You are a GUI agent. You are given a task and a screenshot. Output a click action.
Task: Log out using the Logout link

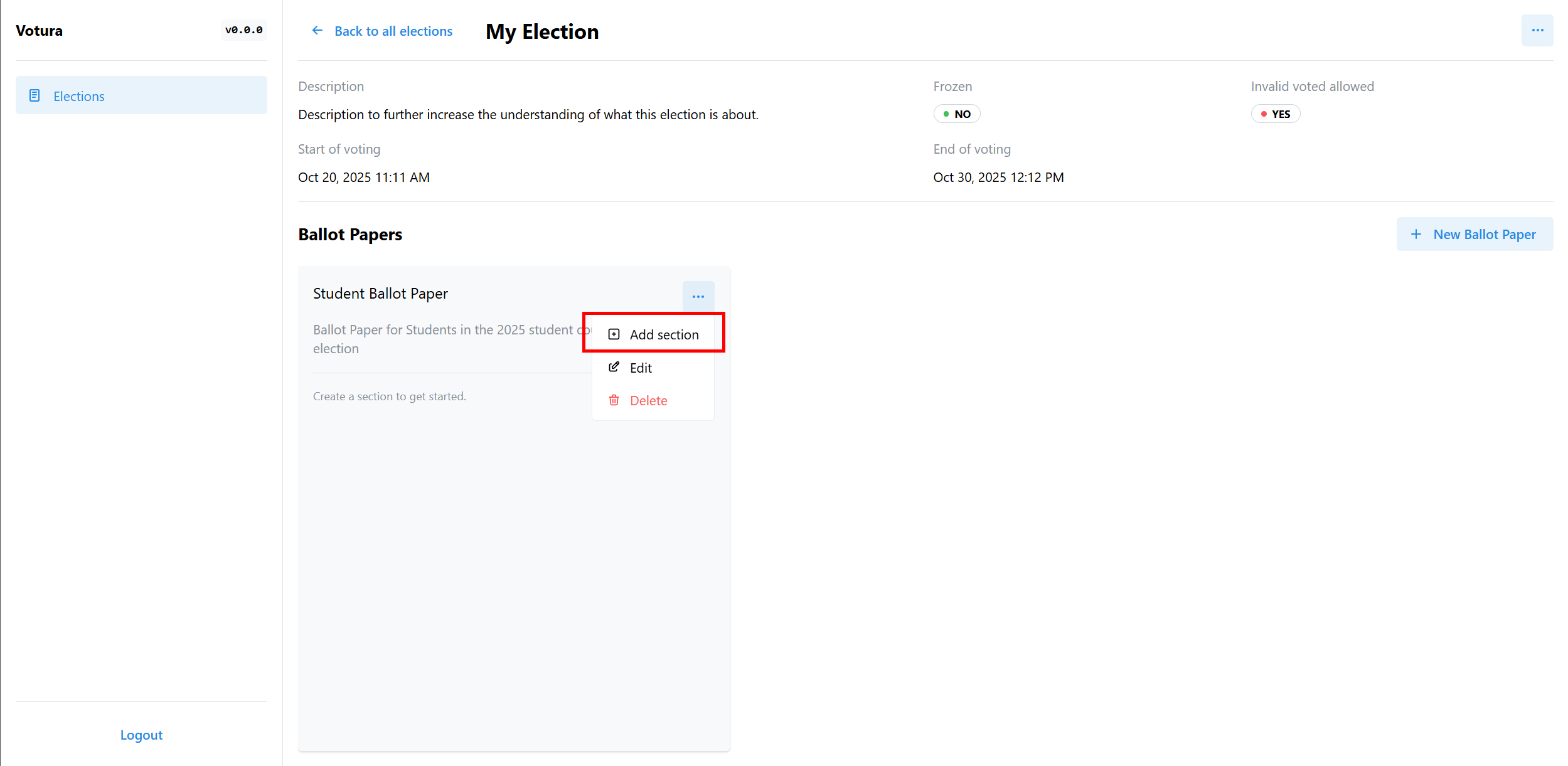point(141,735)
